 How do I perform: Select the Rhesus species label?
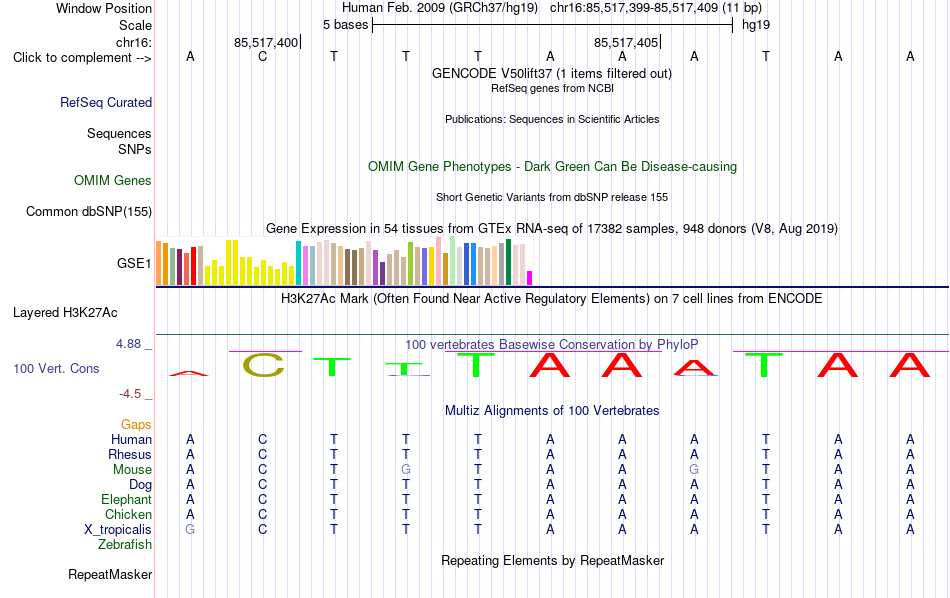point(130,454)
